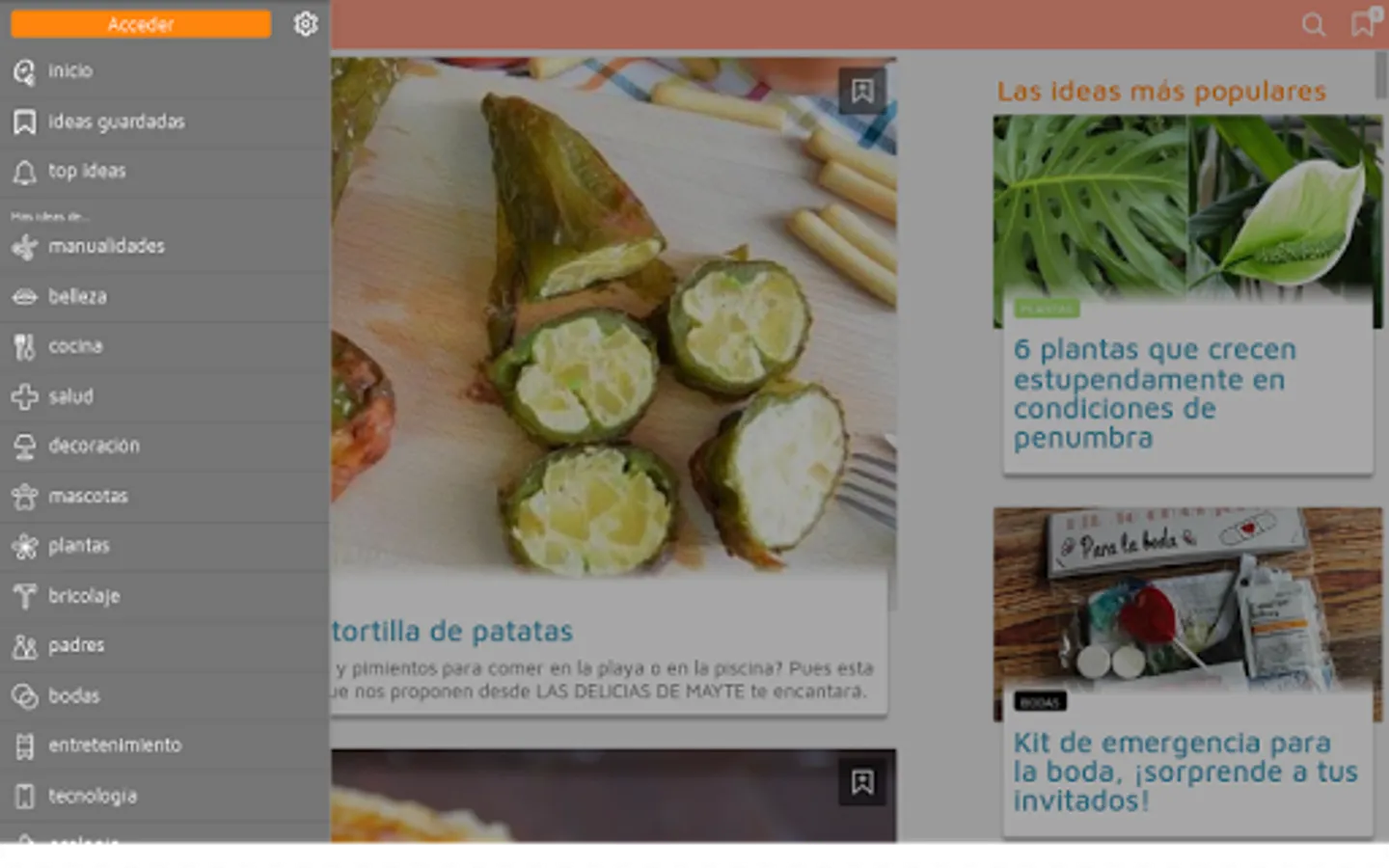1389x868 pixels.
Task: Click the cocina utensils icon
Action: point(24,346)
